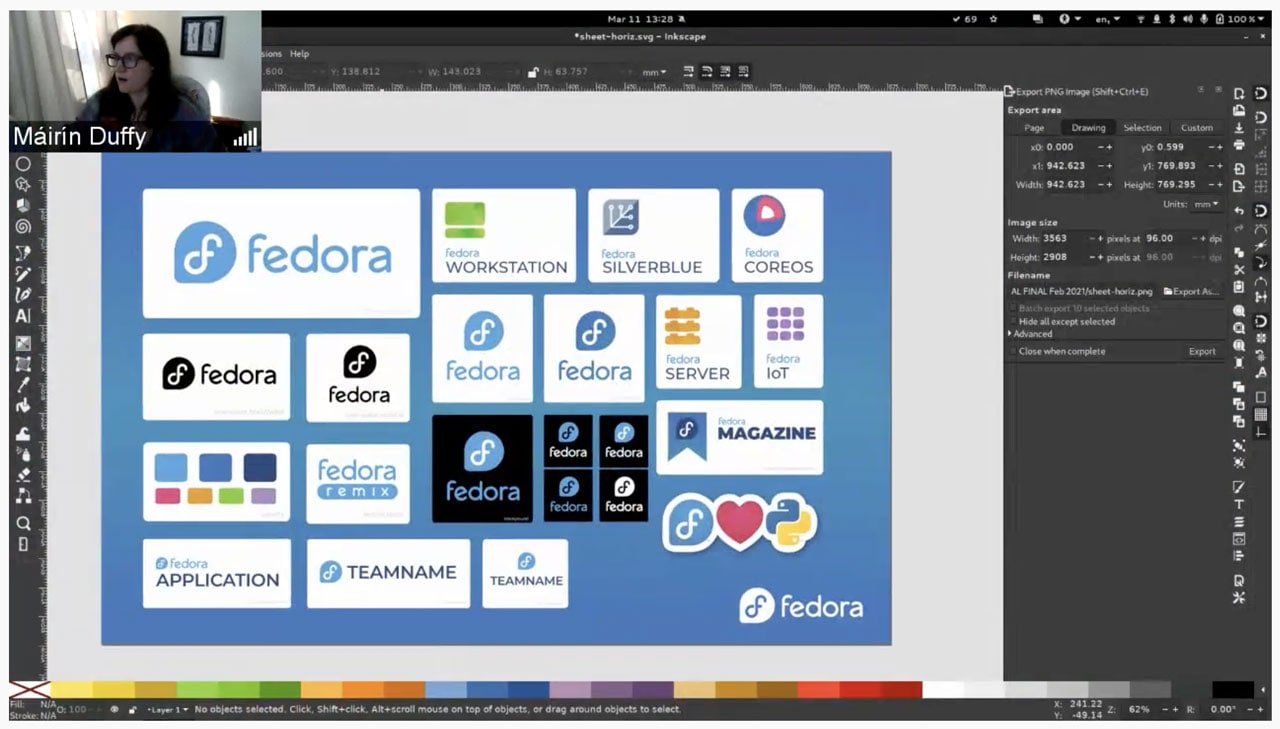Select the Star and polygon tool

click(23, 184)
